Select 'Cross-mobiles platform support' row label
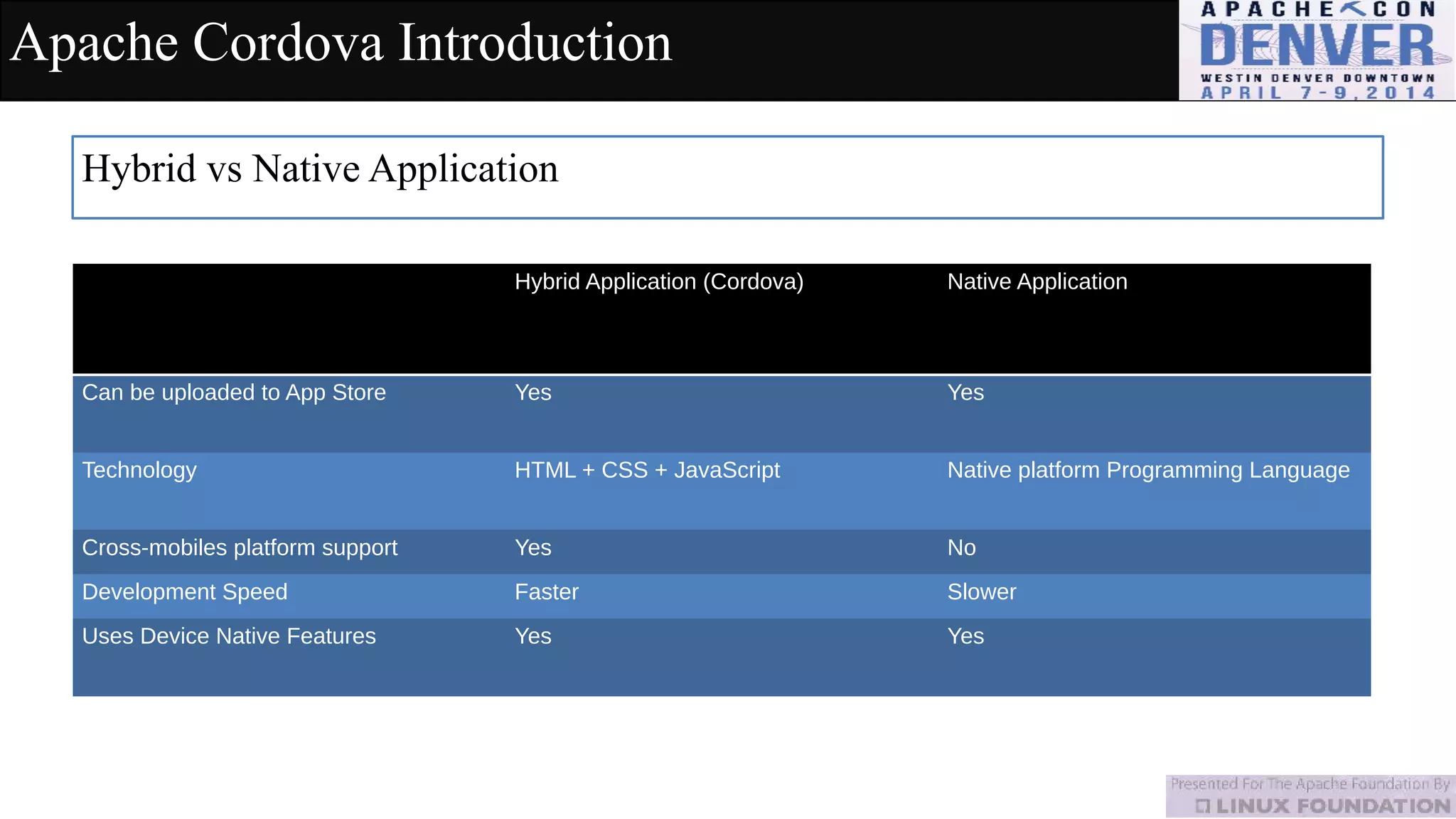Screen dimensions: 1456x819 [x=240, y=548]
